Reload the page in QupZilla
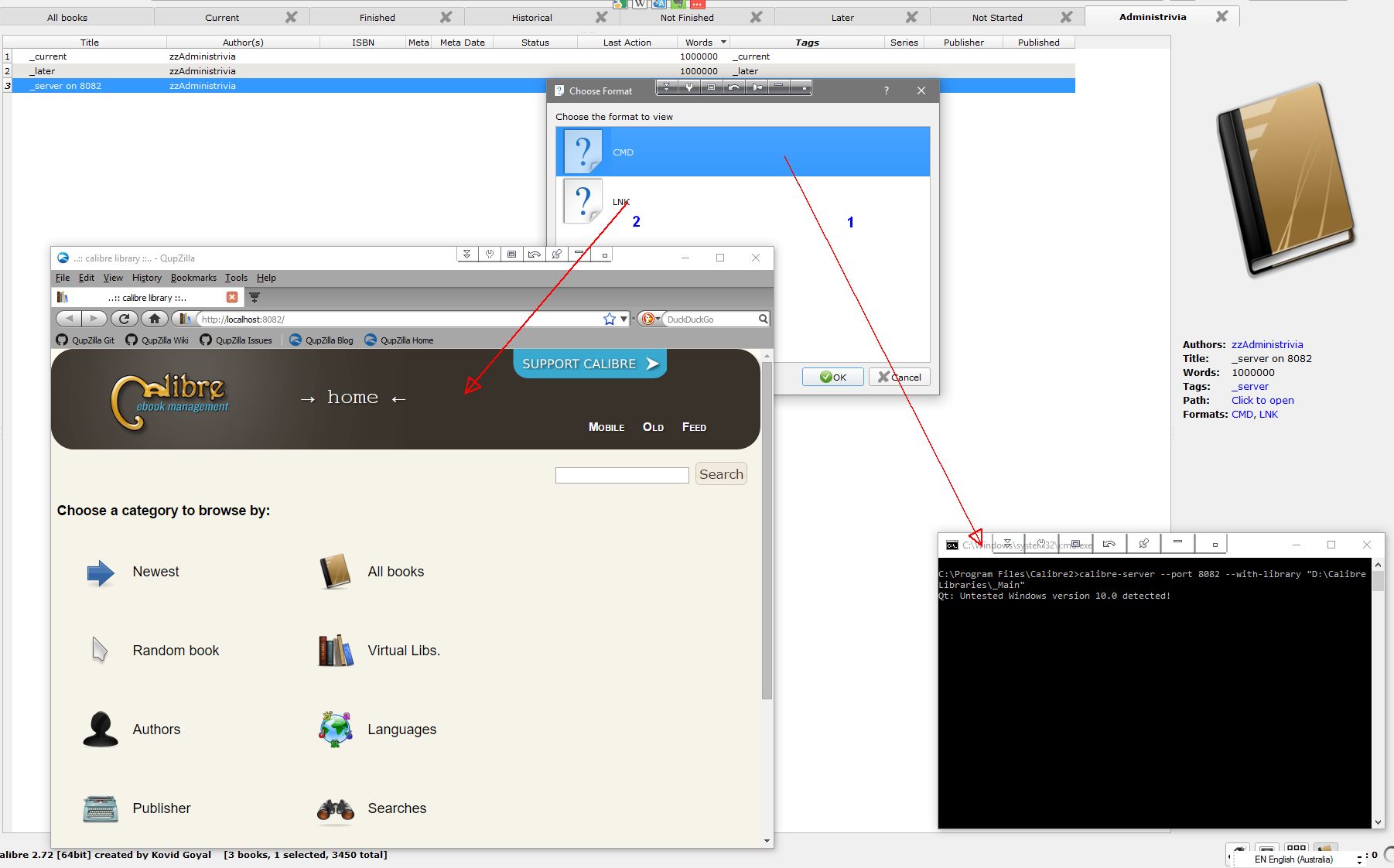Viewport: 1394px width, 868px height. (124, 319)
